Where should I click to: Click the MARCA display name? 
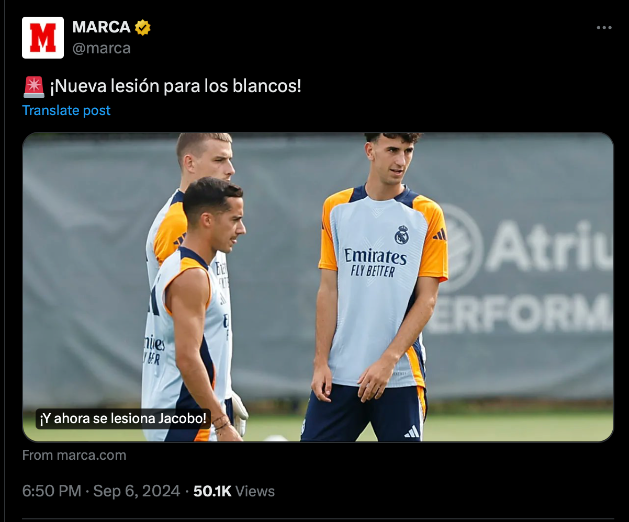click(101, 27)
